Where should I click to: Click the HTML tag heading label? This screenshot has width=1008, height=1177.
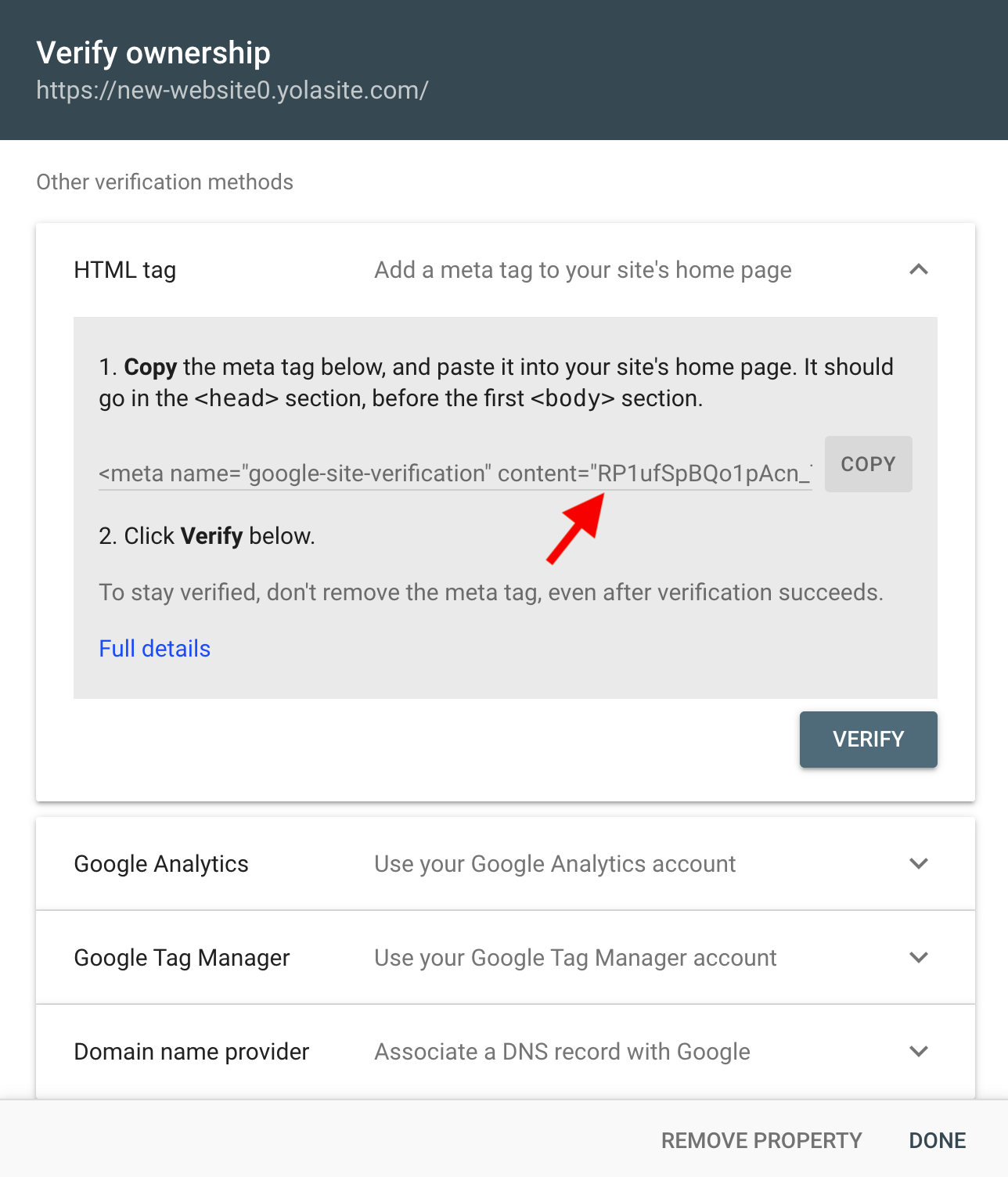[x=125, y=270]
